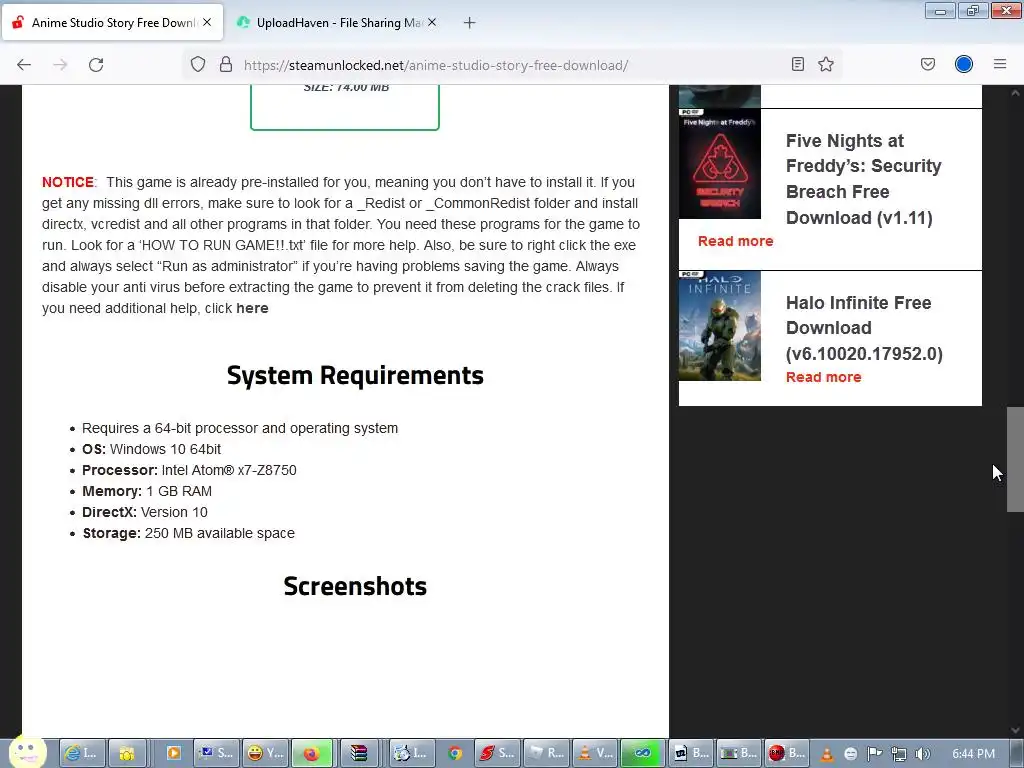Open Google Chrome from the taskbar
Viewport: 1024px width, 768px height.
click(455, 753)
